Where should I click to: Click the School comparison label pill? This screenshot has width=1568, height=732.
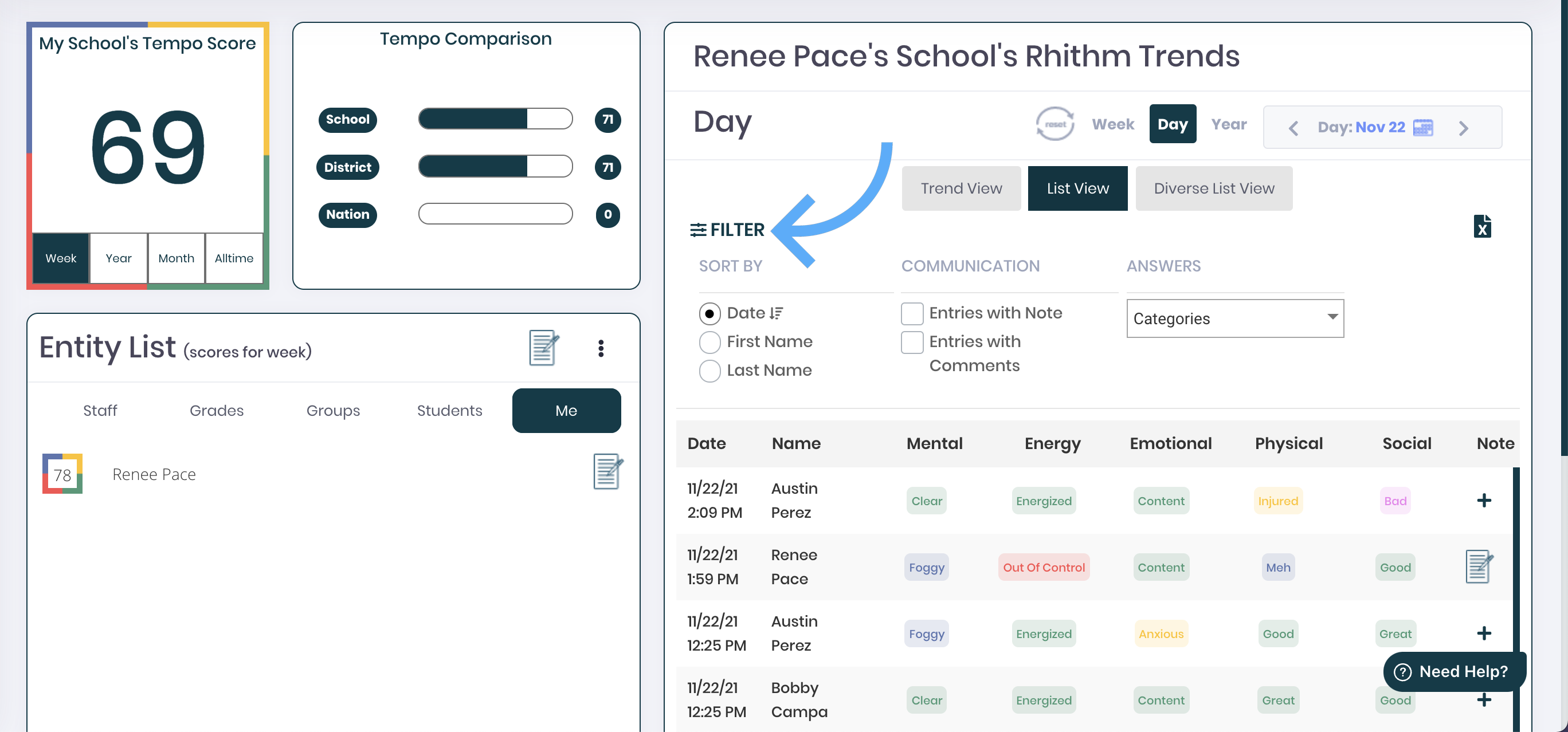[x=347, y=119]
